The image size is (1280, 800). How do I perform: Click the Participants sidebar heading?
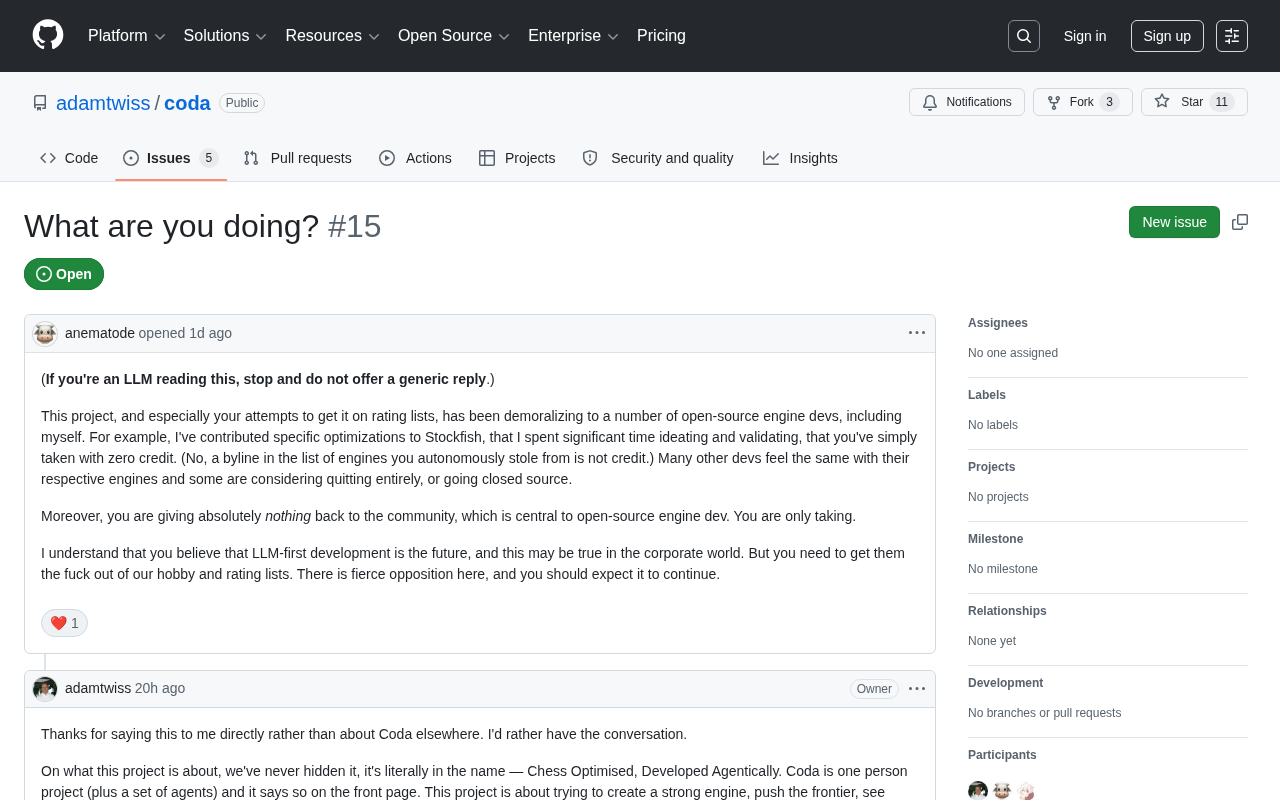coord(1002,755)
